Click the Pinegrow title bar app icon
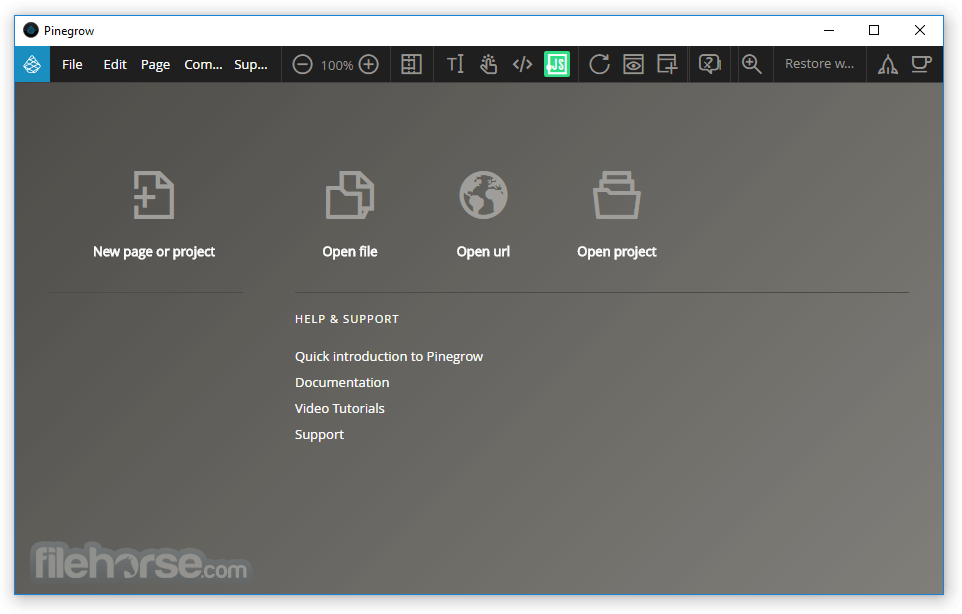This screenshot has height=614, width=962. pos(31,30)
